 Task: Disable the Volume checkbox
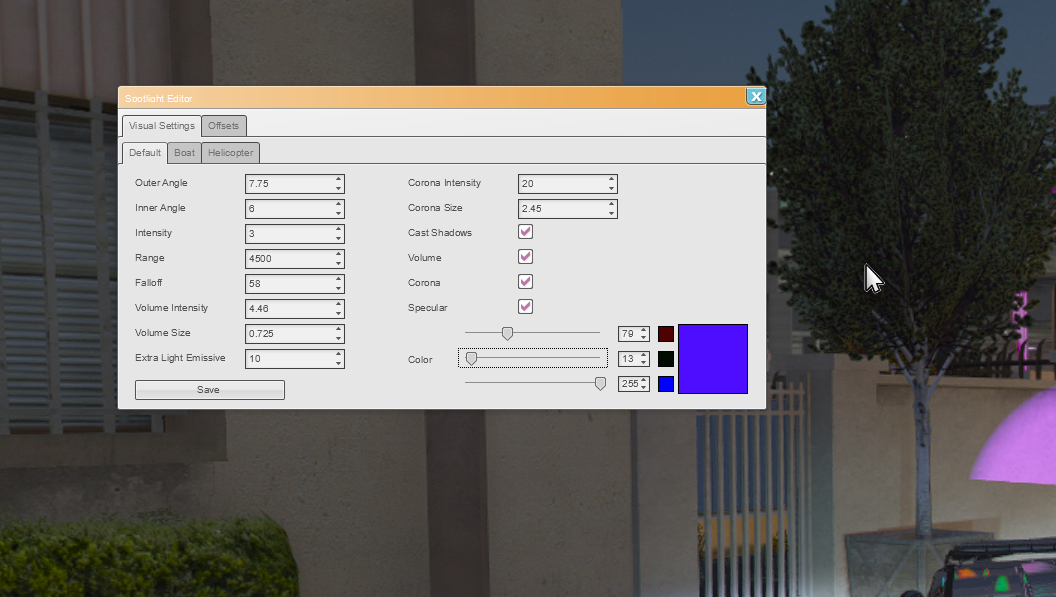(525, 257)
